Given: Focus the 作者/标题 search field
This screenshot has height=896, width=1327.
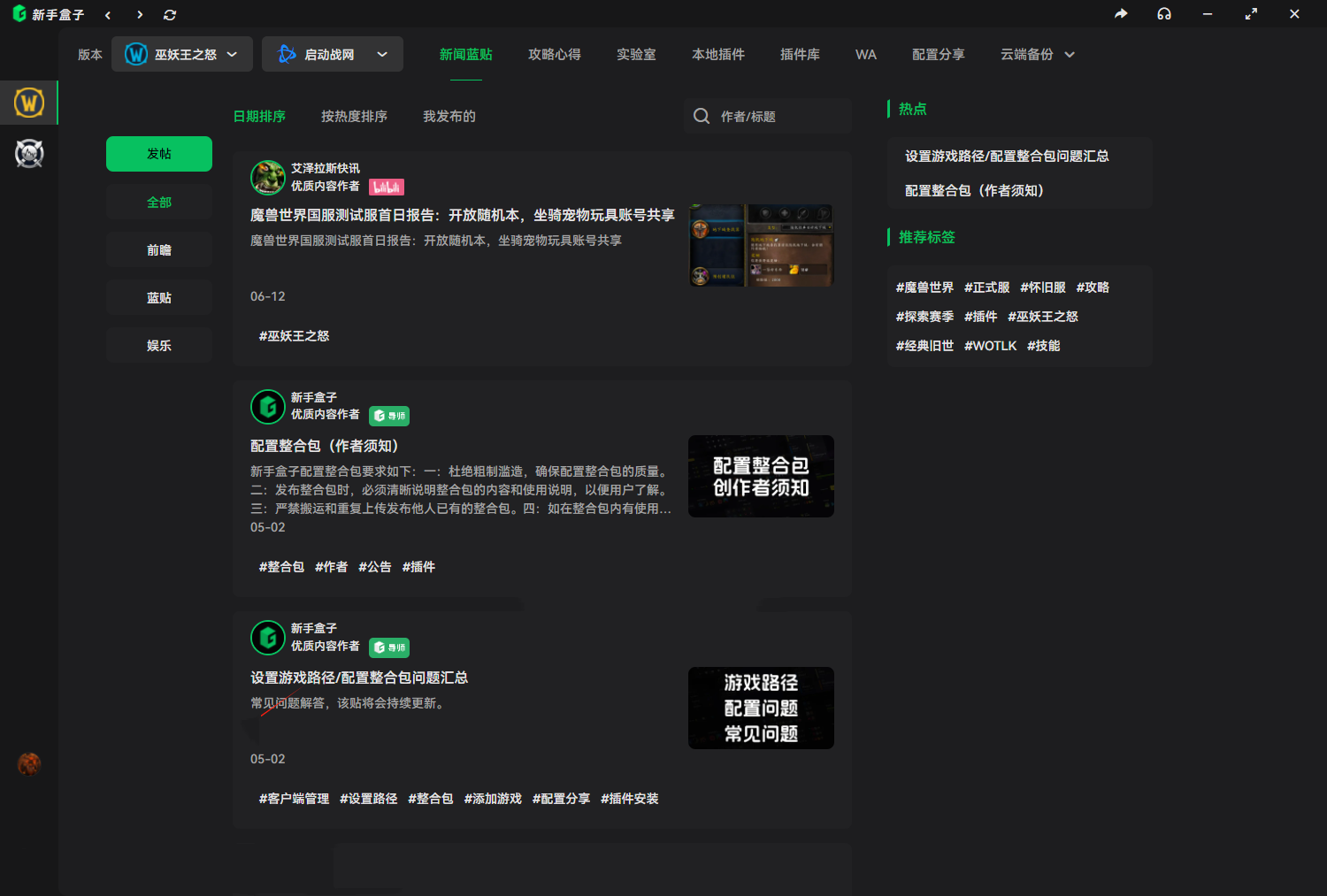Looking at the screenshot, I should click(768, 116).
